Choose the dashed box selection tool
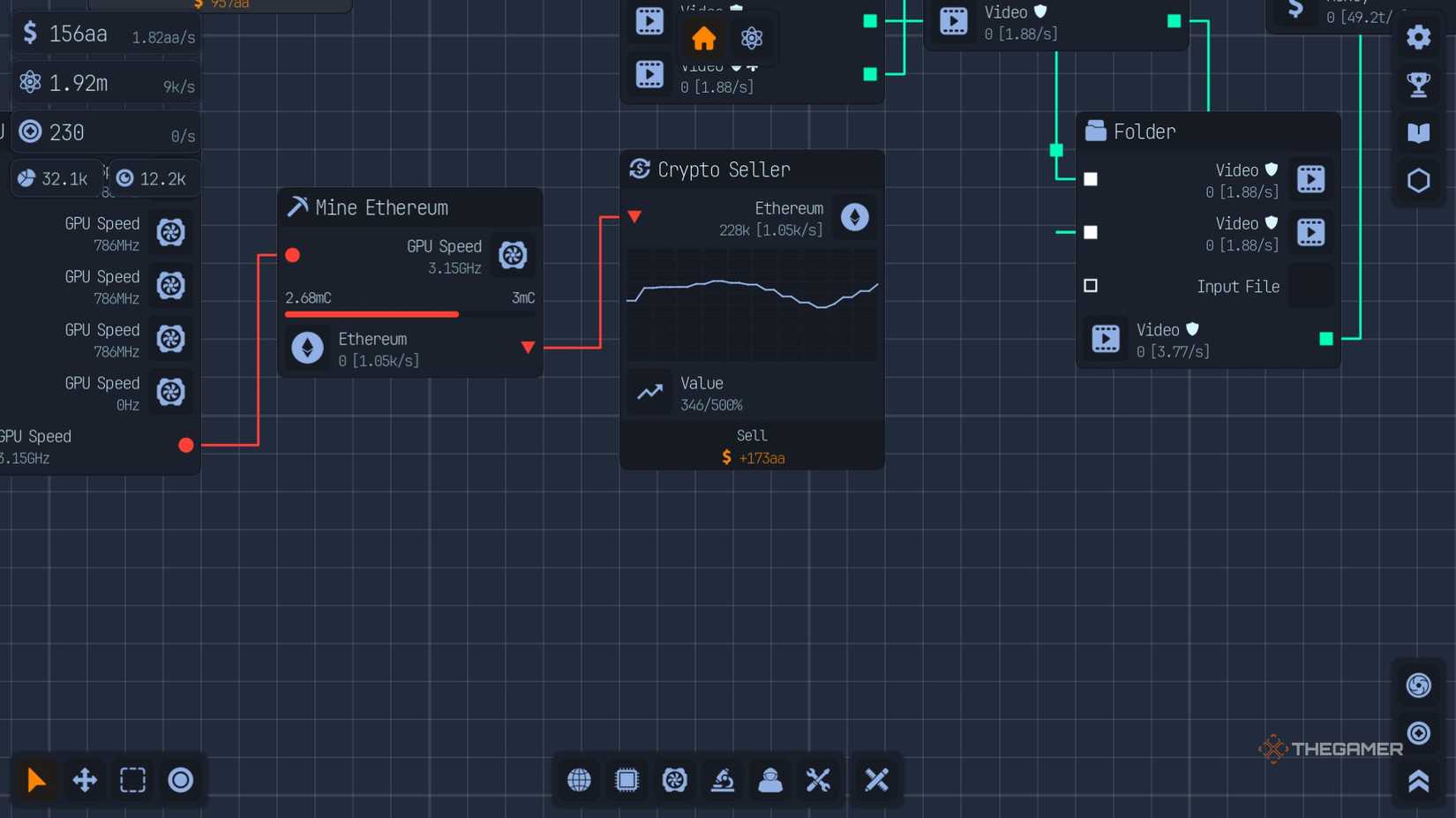 pos(132,780)
